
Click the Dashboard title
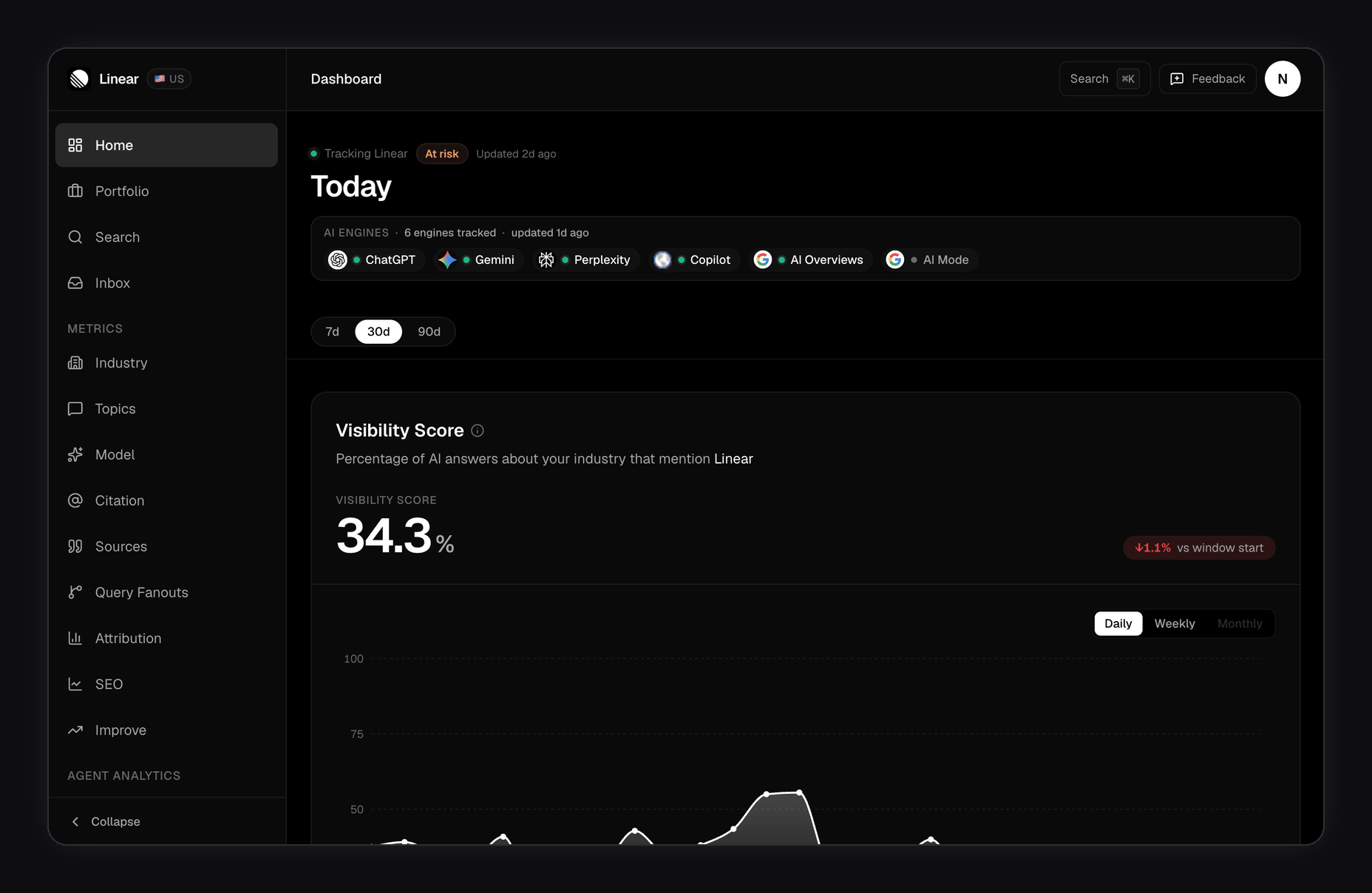pyautogui.click(x=346, y=78)
